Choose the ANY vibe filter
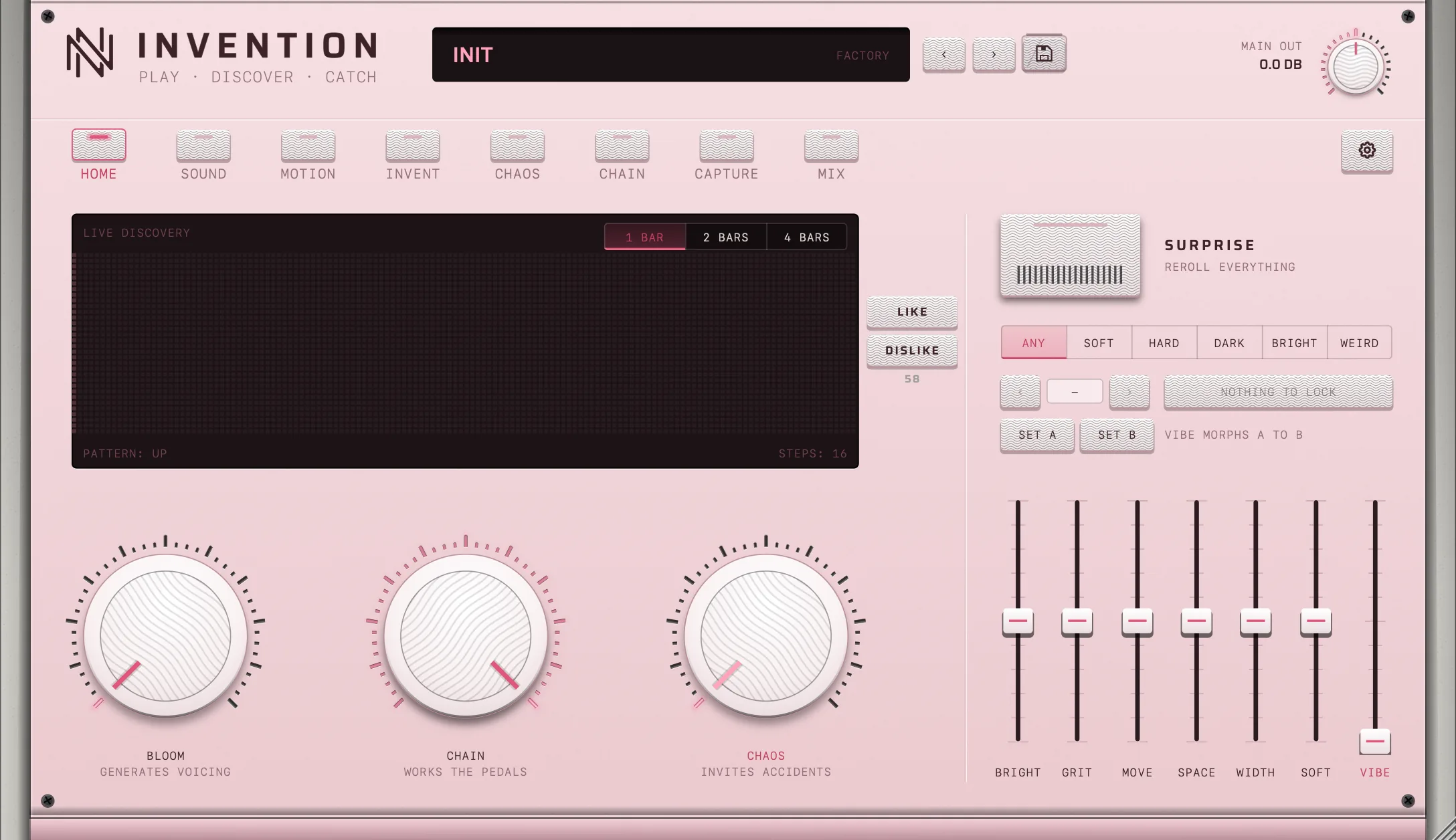Image resolution: width=1456 pixels, height=840 pixels. pos(1034,342)
